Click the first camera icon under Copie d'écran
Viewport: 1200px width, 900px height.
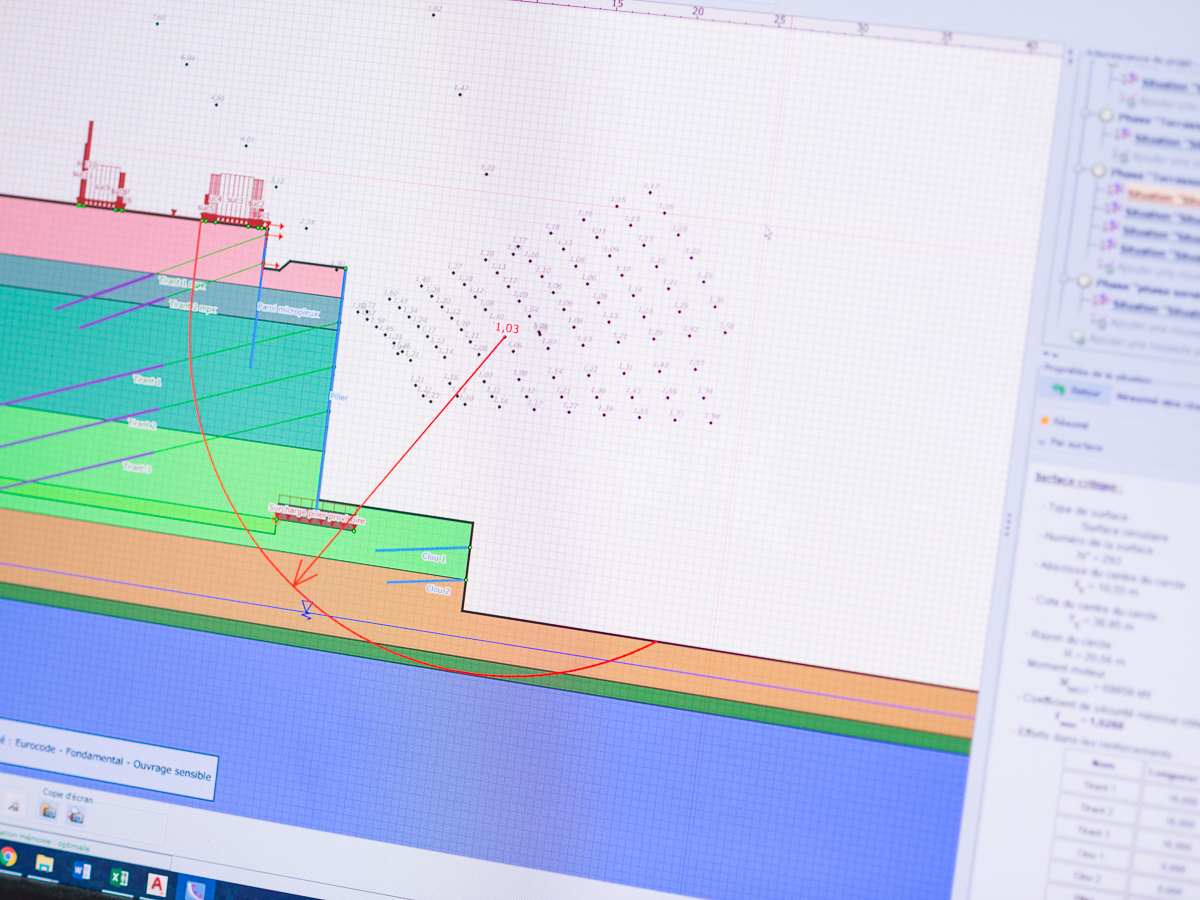(47, 810)
